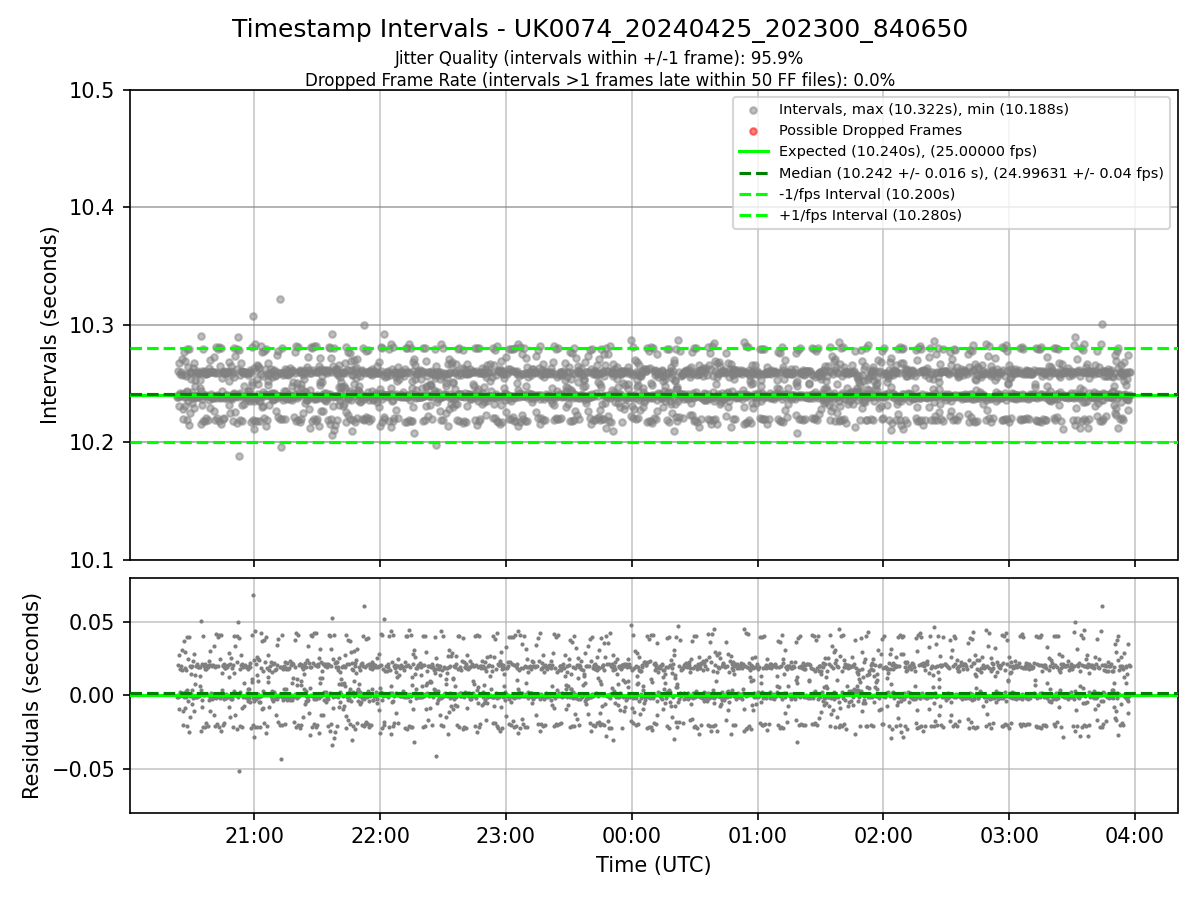Image resolution: width=1200 pixels, height=900 pixels.
Task: Click the −0.05 tick label on the residuals axis
Action: (85, 769)
